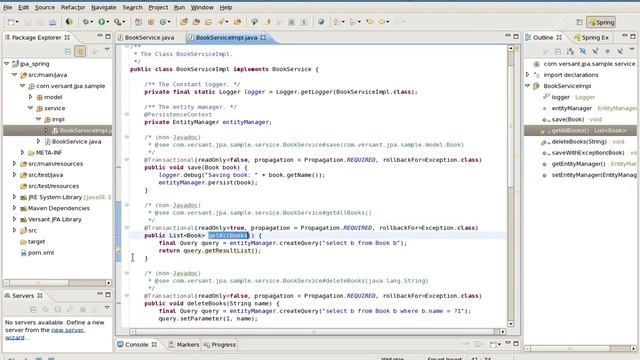
Task: Select the target folder in Package Explorer
Action: [x=36, y=242]
